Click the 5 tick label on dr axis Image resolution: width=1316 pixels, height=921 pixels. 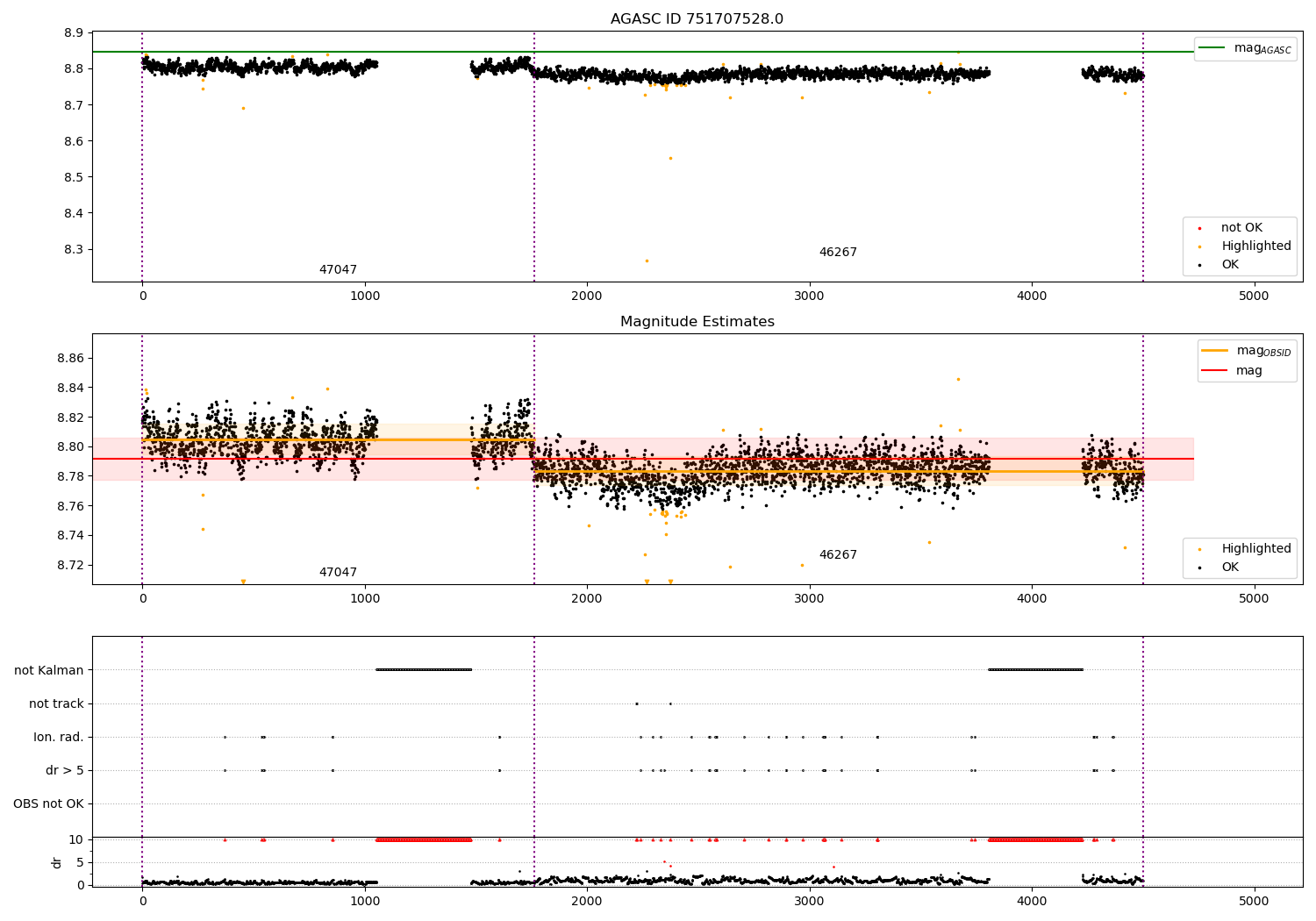[80, 862]
